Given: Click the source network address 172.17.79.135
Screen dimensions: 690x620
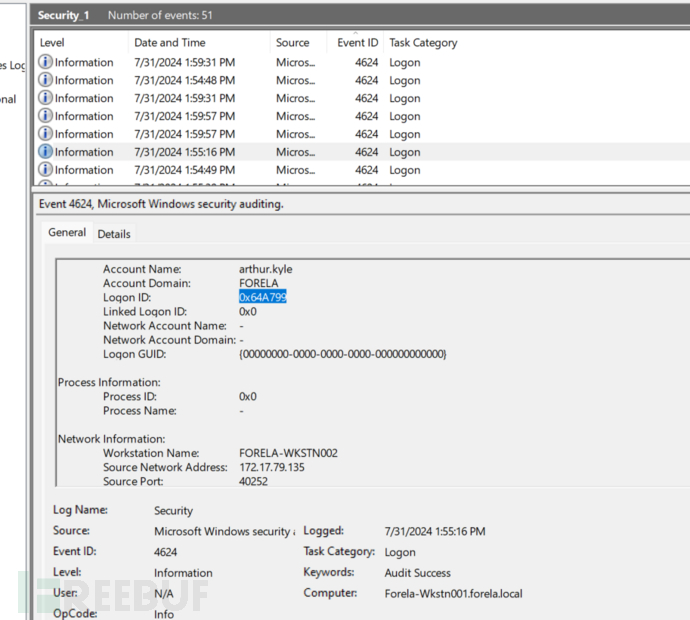Looking at the screenshot, I should [x=272, y=467].
